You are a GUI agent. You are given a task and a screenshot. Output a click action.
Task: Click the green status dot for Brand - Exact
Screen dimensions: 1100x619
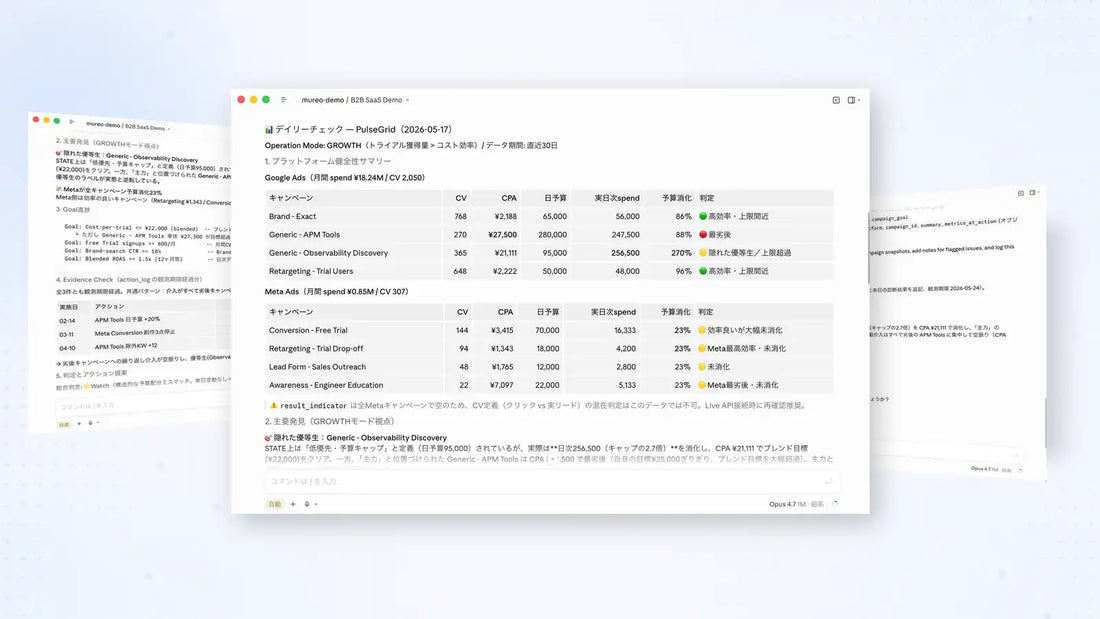coord(703,216)
